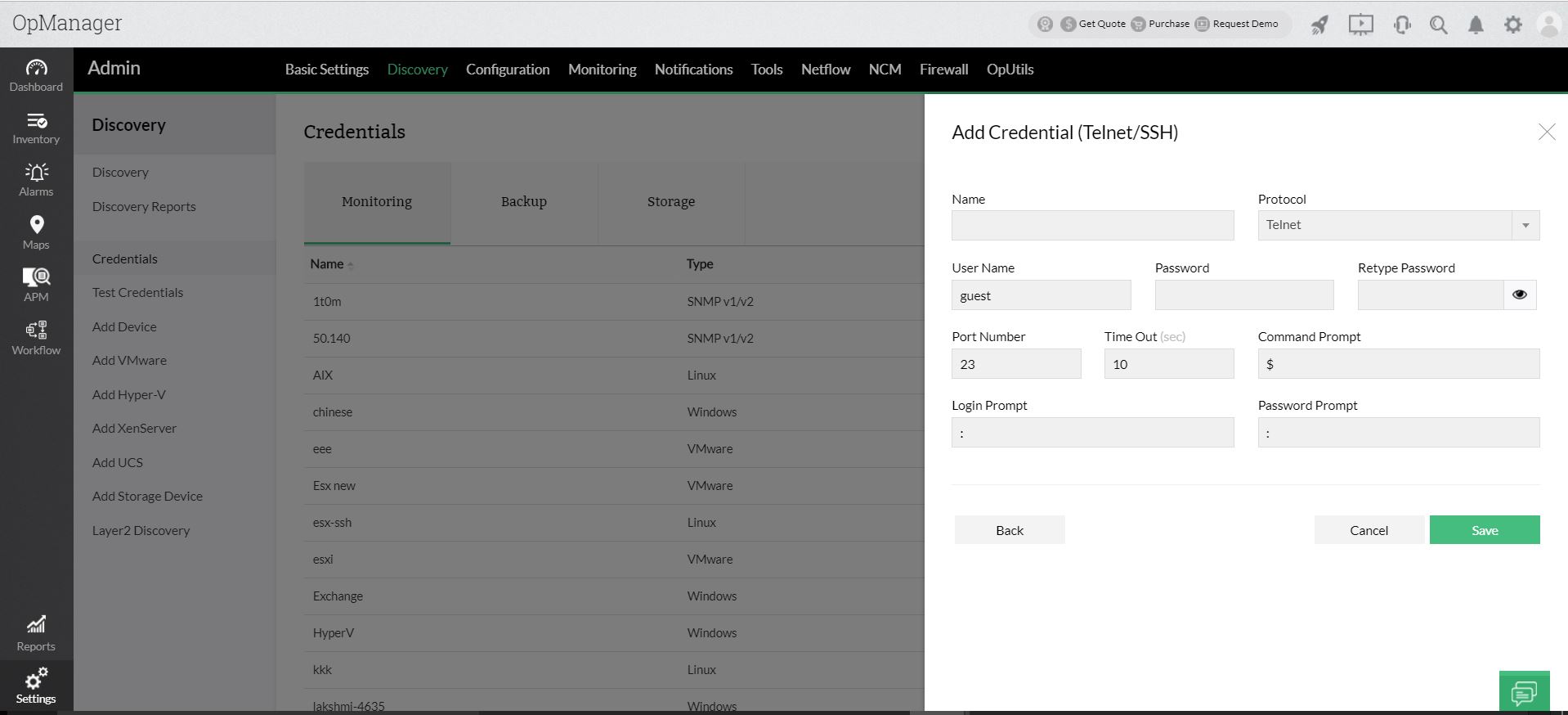1568x715 pixels.
Task: Save the Telnet/SSH credential
Action: click(x=1484, y=530)
